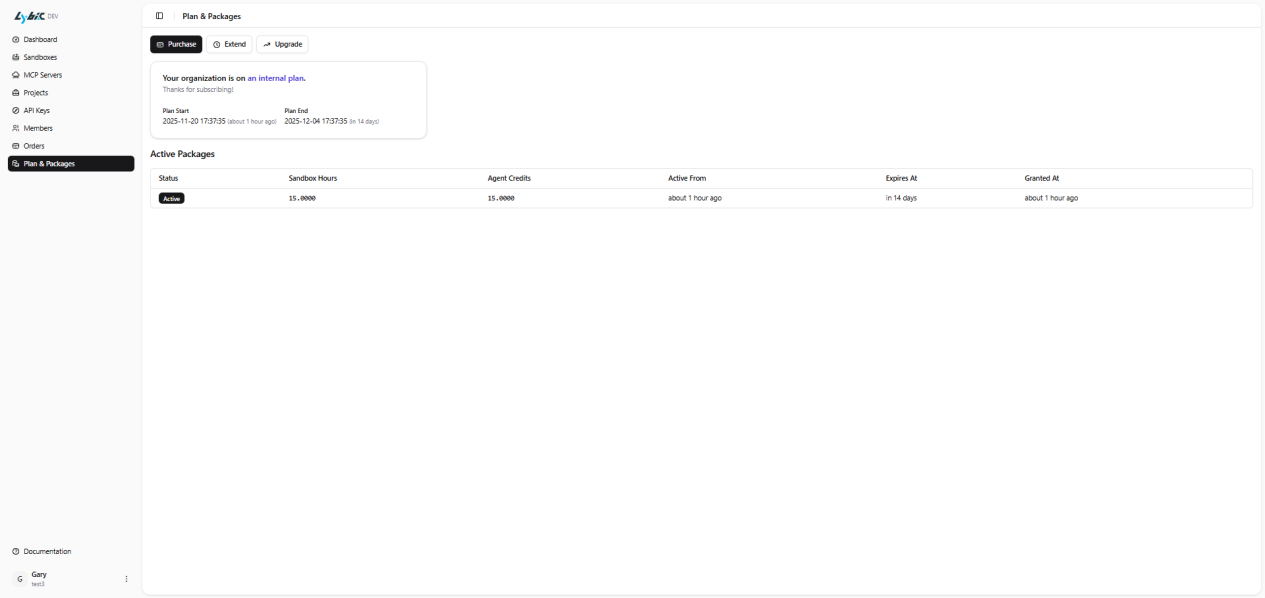1265x598 pixels.
Task: Open user menu three-dot icon
Action: [x=126, y=579]
